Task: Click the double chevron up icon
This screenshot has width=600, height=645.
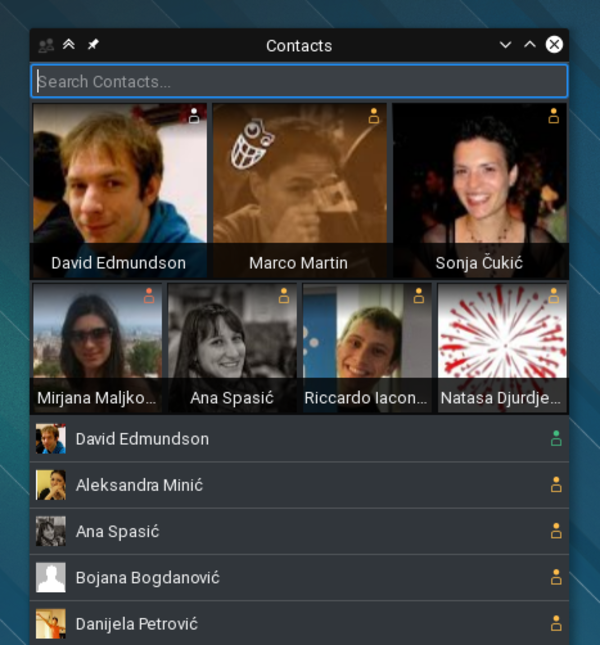Action: click(69, 44)
